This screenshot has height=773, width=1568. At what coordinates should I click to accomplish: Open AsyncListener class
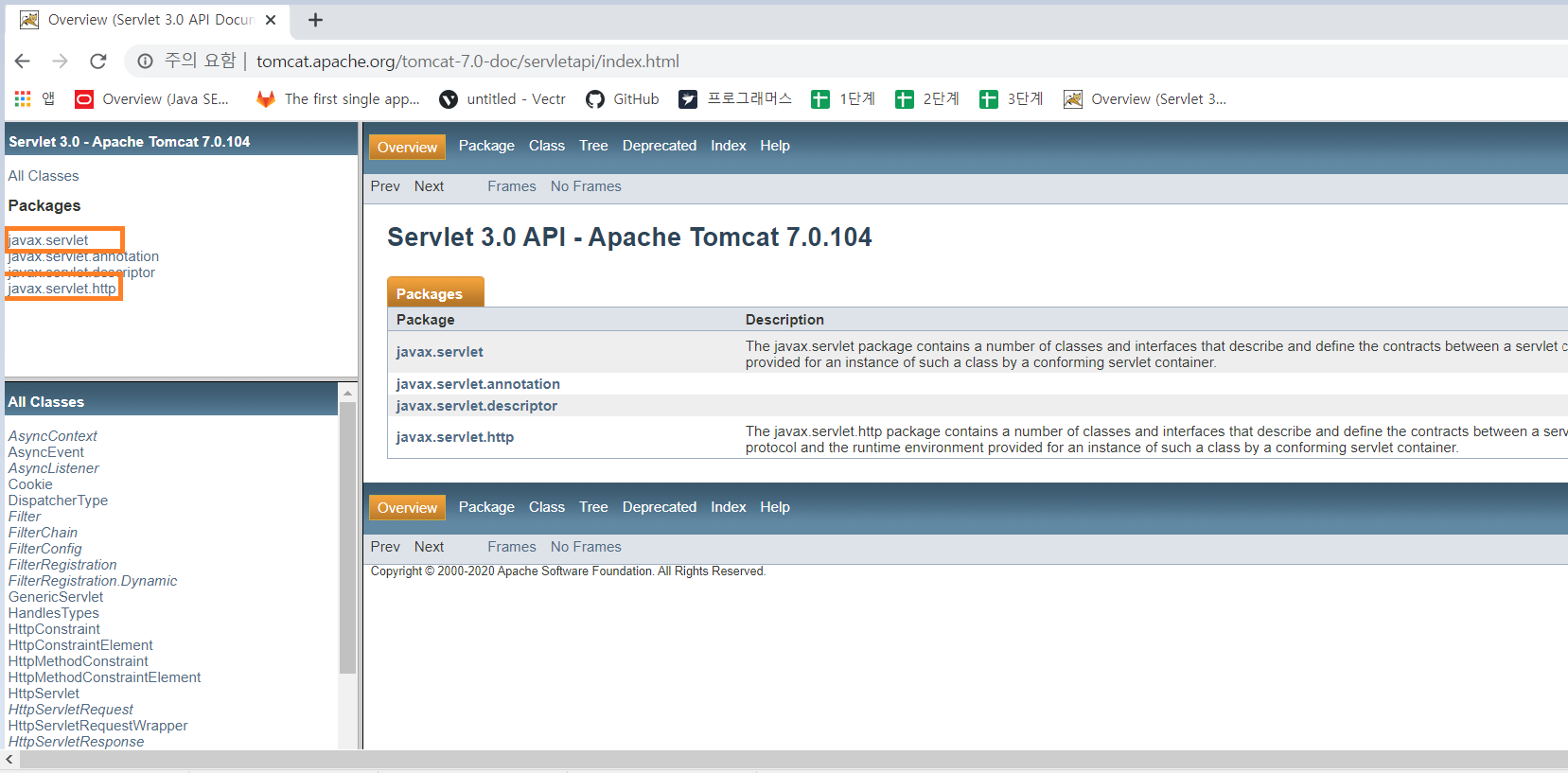54,468
